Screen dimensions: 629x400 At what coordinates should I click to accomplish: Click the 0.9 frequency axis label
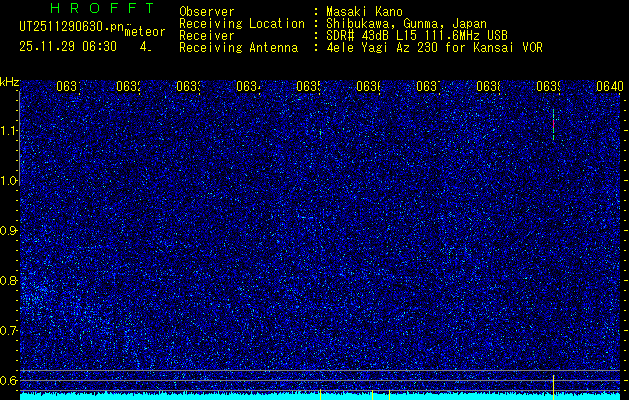(8, 230)
